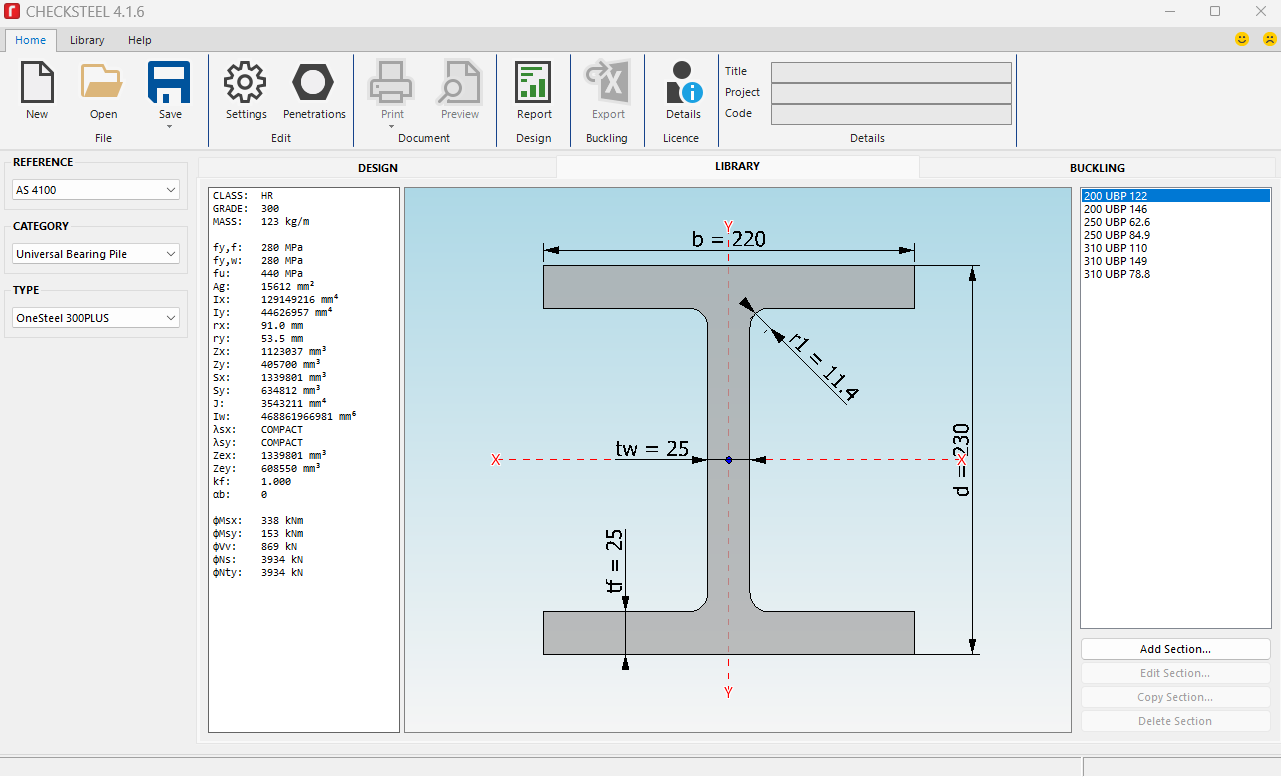Open the Help ribbon tab
The width and height of the screenshot is (1281, 777).
point(140,40)
